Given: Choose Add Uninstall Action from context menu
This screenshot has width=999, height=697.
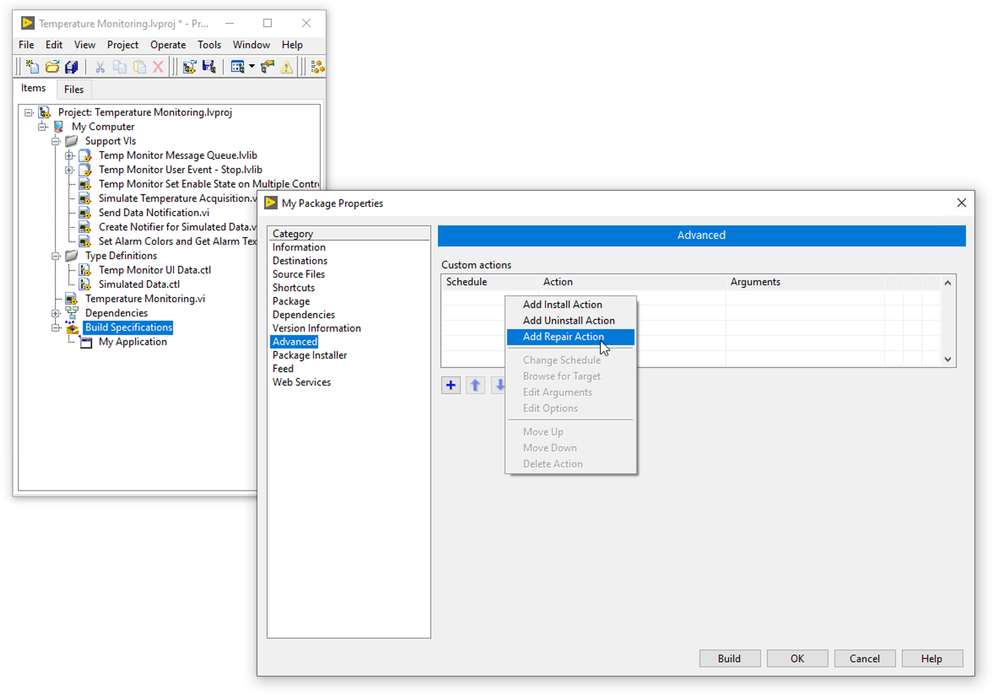Looking at the screenshot, I should 570,320.
